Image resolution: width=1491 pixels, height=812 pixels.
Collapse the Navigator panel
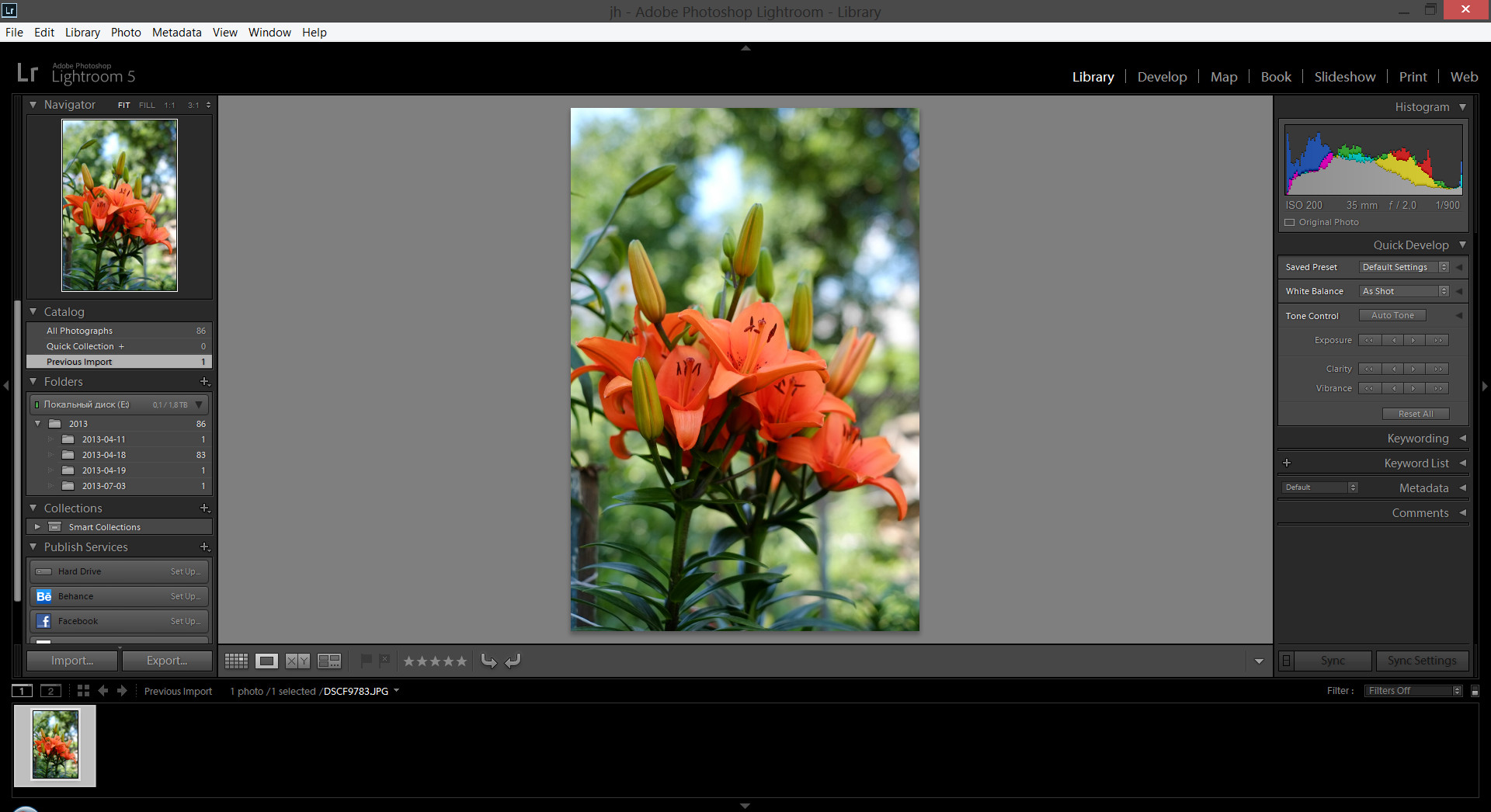point(33,104)
